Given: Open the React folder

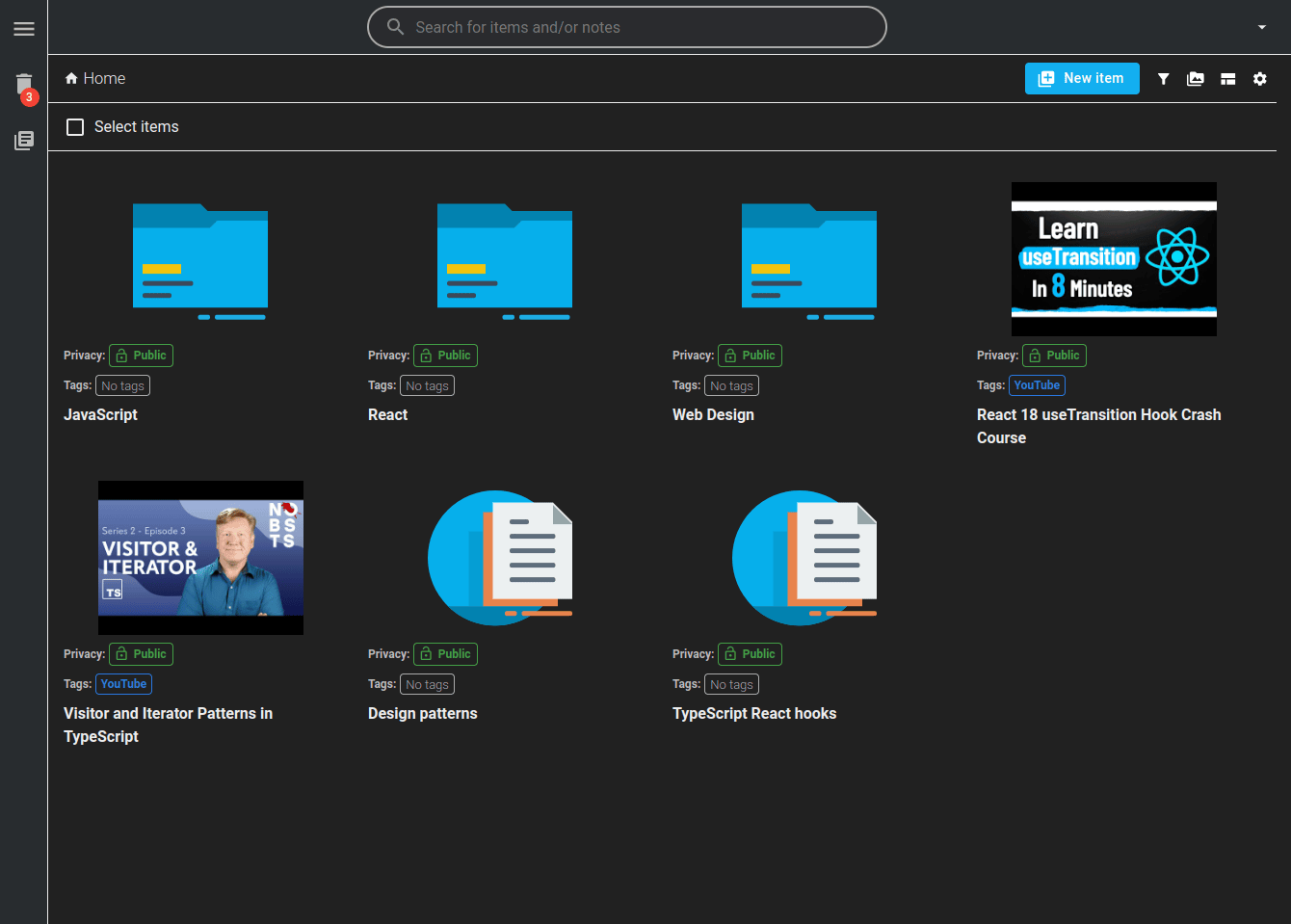Looking at the screenshot, I should pyautogui.click(x=504, y=260).
